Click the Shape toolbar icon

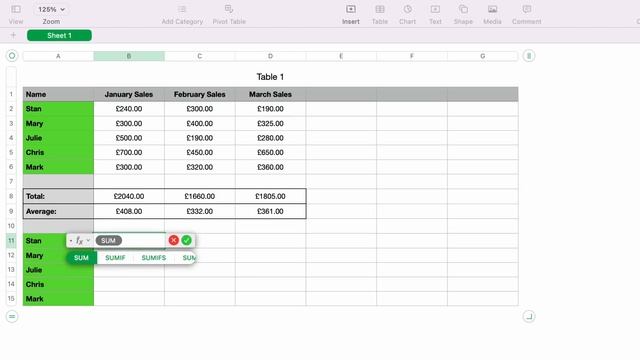point(463,9)
